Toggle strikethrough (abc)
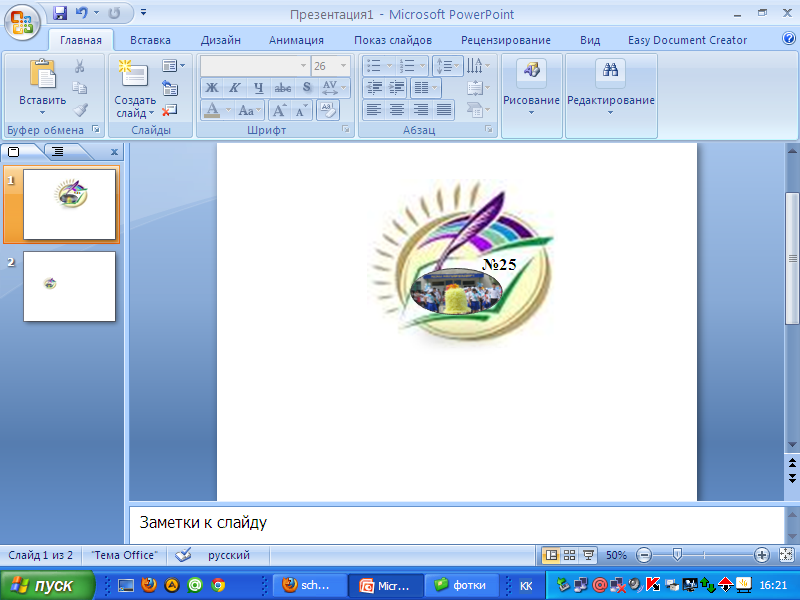The width and height of the screenshot is (800, 600). [283, 88]
